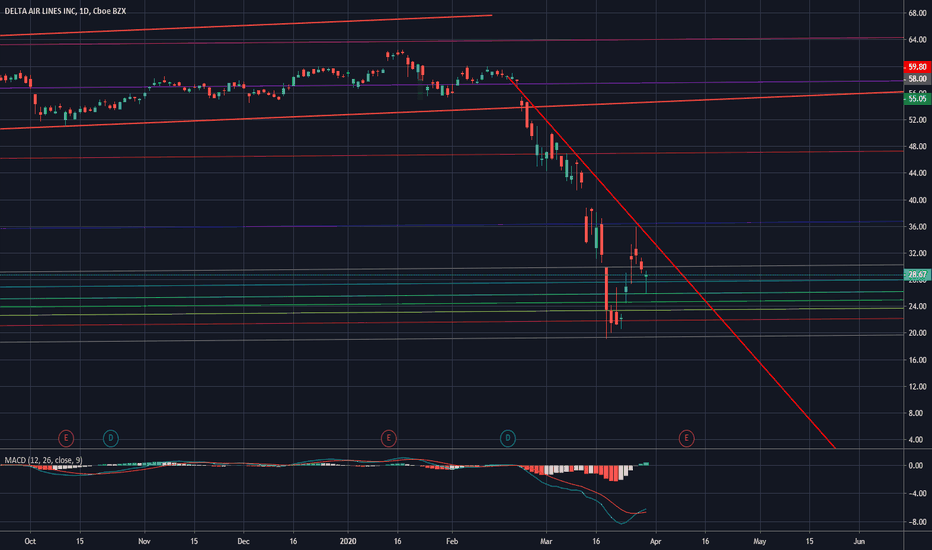Click the 40.00 price axis label
The width and height of the screenshot is (932, 550).
(917, 200)
